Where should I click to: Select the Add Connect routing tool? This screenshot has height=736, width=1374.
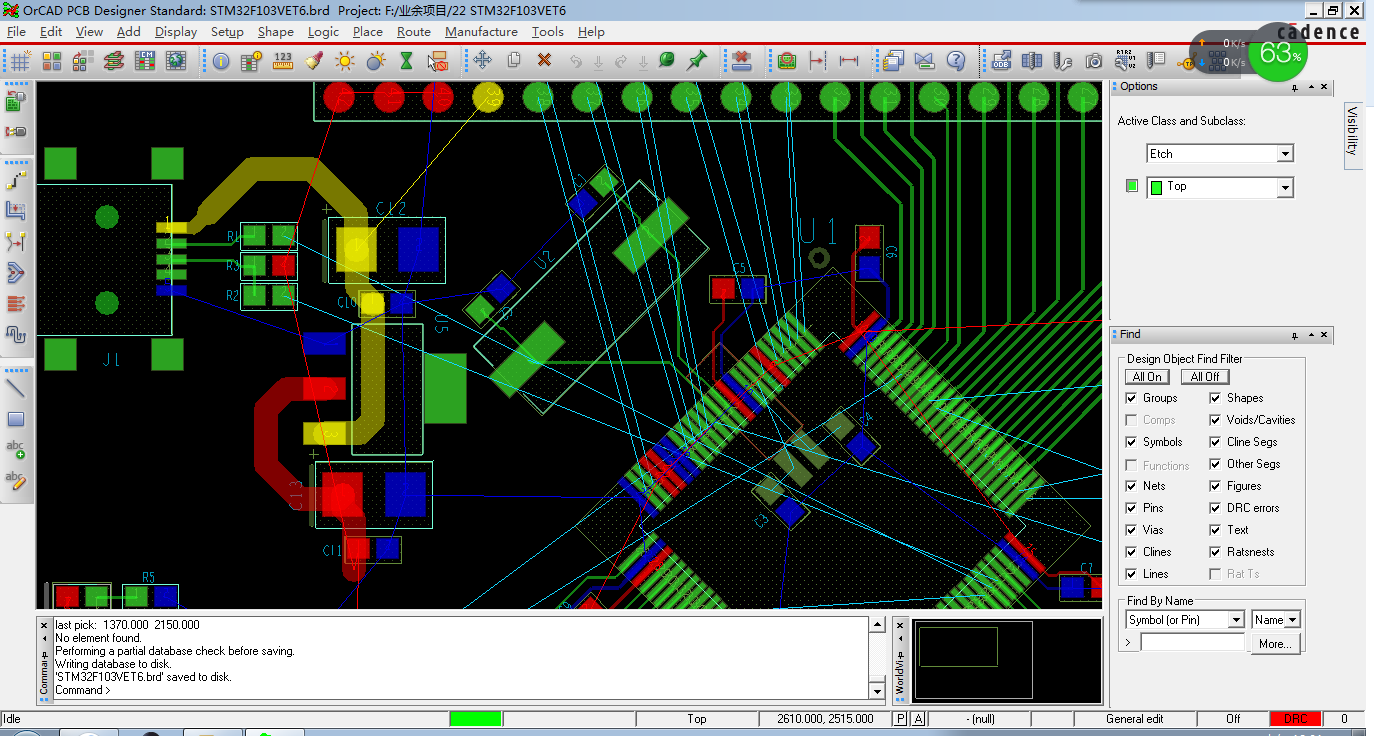[x=16, y=180]
